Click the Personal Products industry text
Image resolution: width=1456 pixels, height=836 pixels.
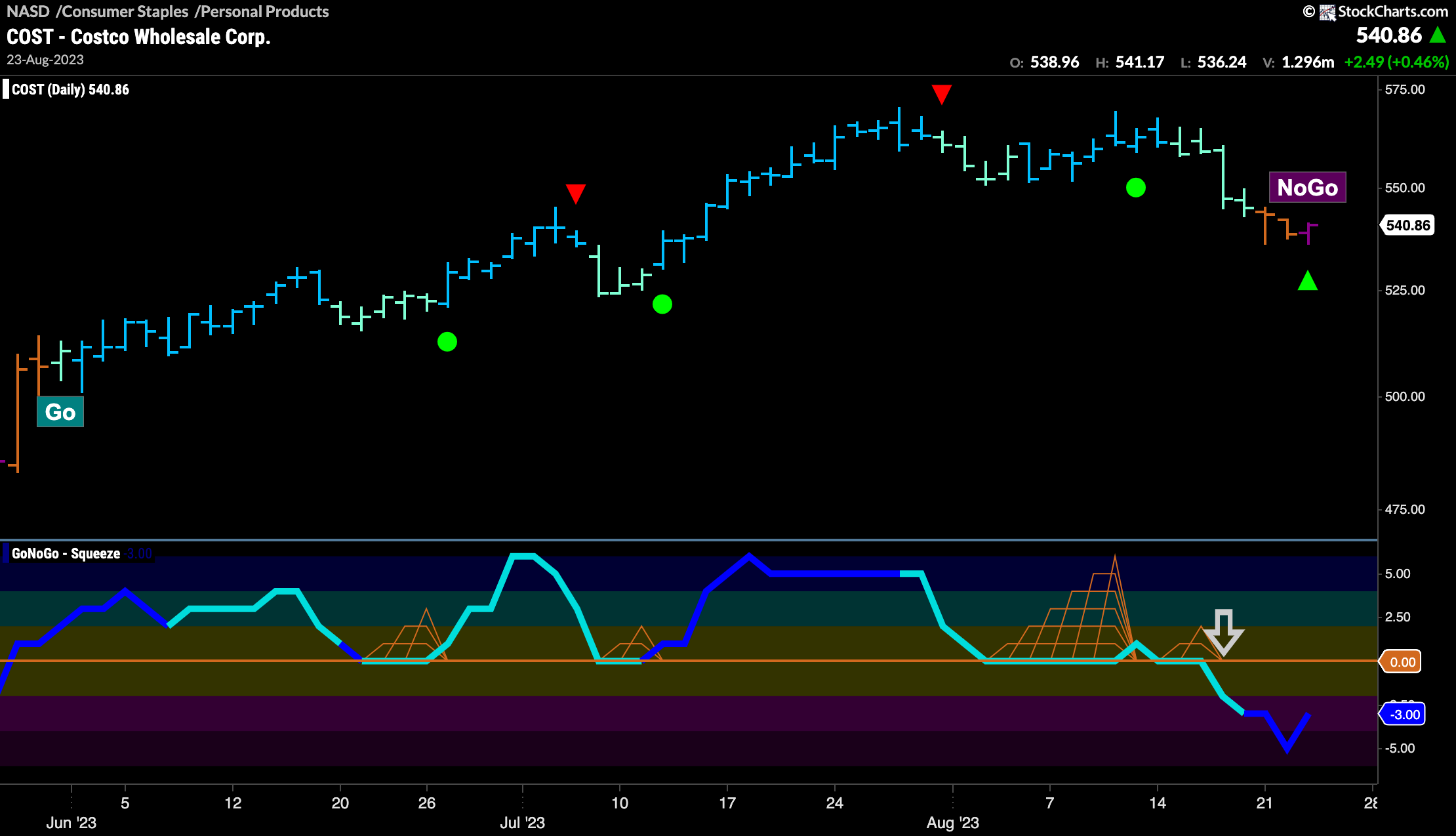tap(264, 12)
